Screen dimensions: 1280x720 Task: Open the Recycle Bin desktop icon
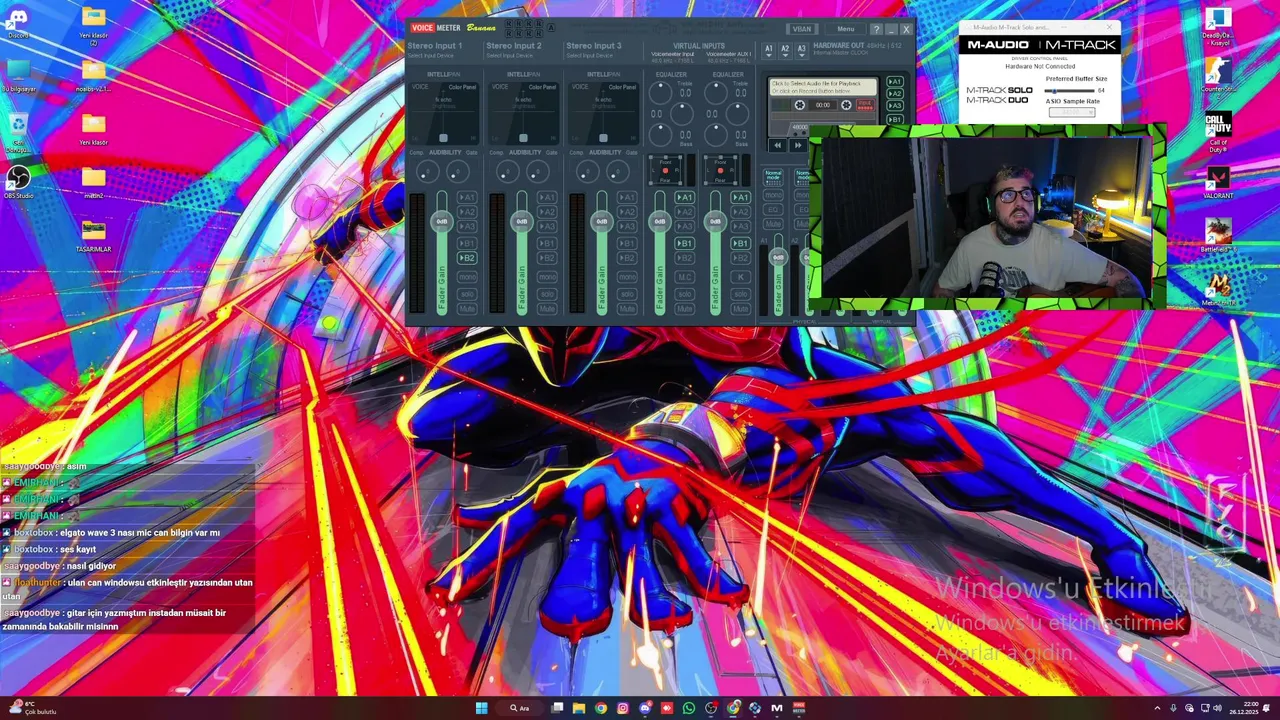click(18, 130)
